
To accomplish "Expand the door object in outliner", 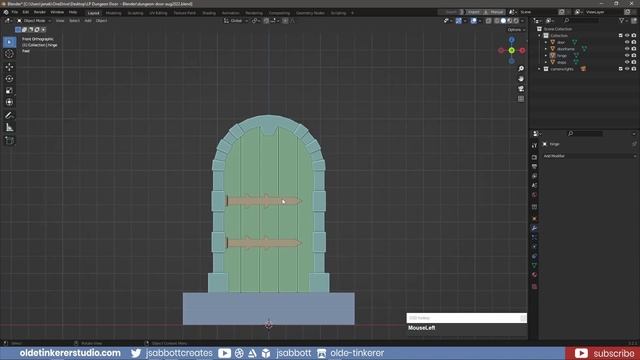I will pos(546,42).
